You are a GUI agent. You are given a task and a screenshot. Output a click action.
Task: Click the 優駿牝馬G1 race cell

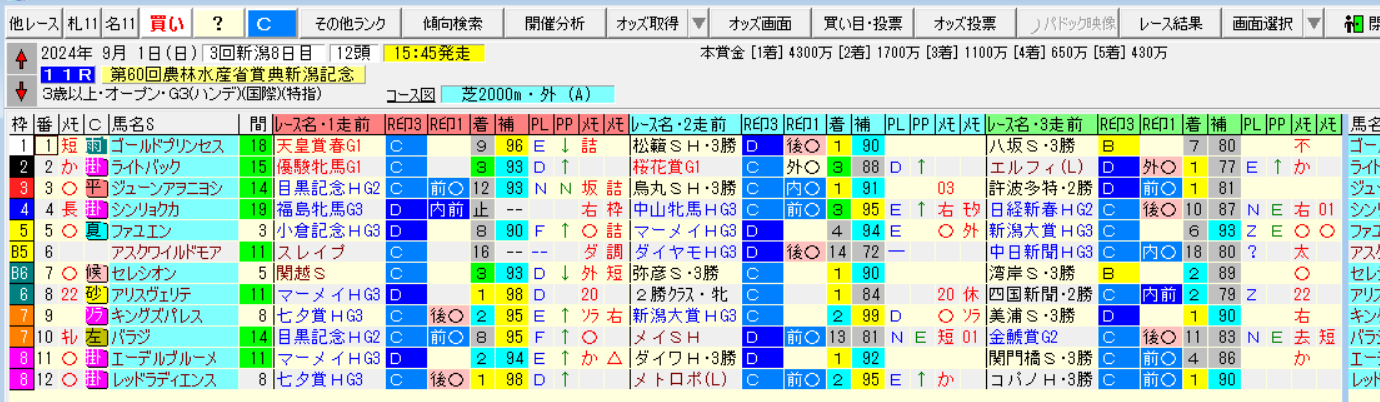(328, 167)
